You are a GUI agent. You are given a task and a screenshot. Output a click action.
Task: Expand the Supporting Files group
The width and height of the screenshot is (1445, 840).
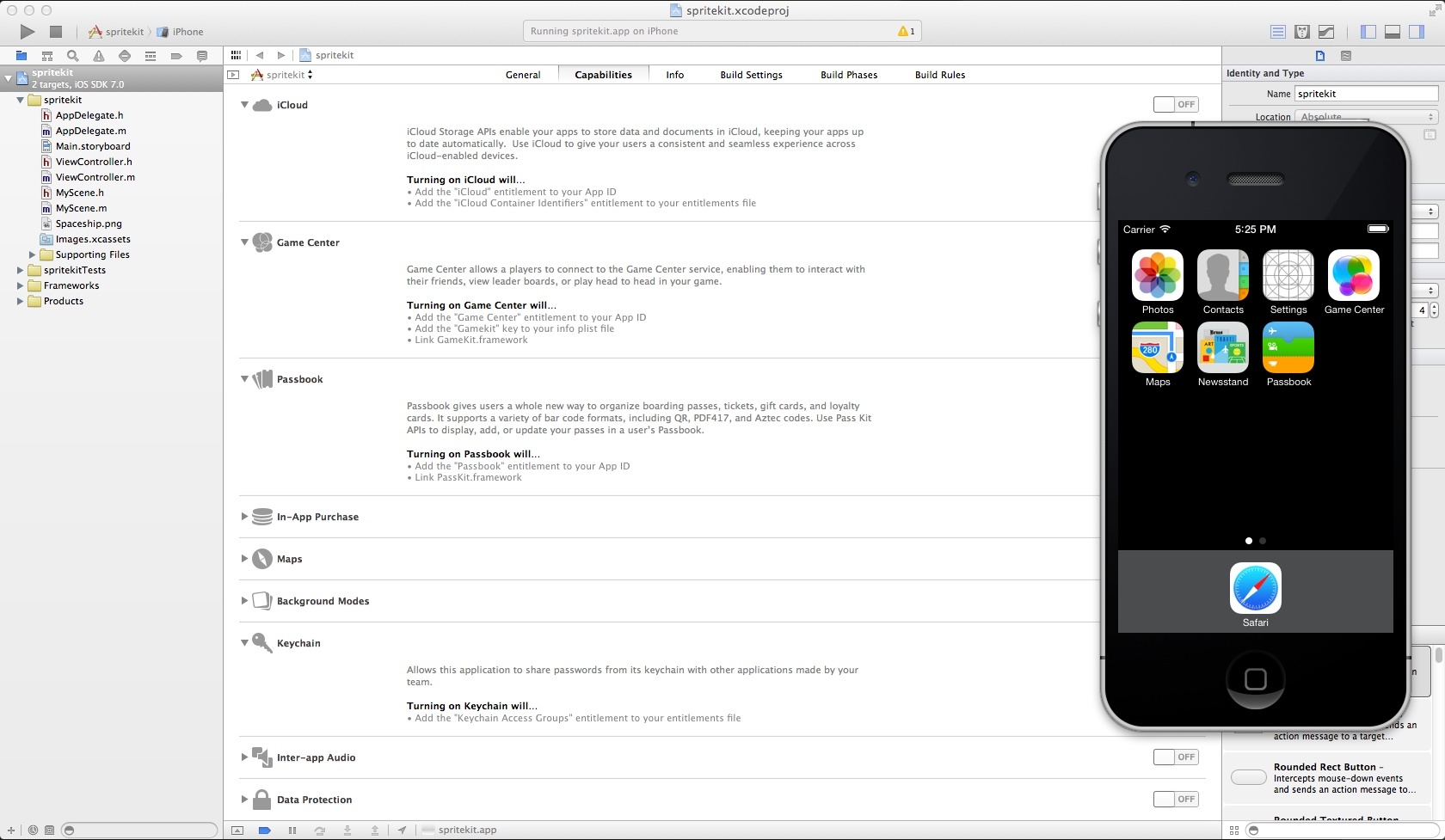33,254
